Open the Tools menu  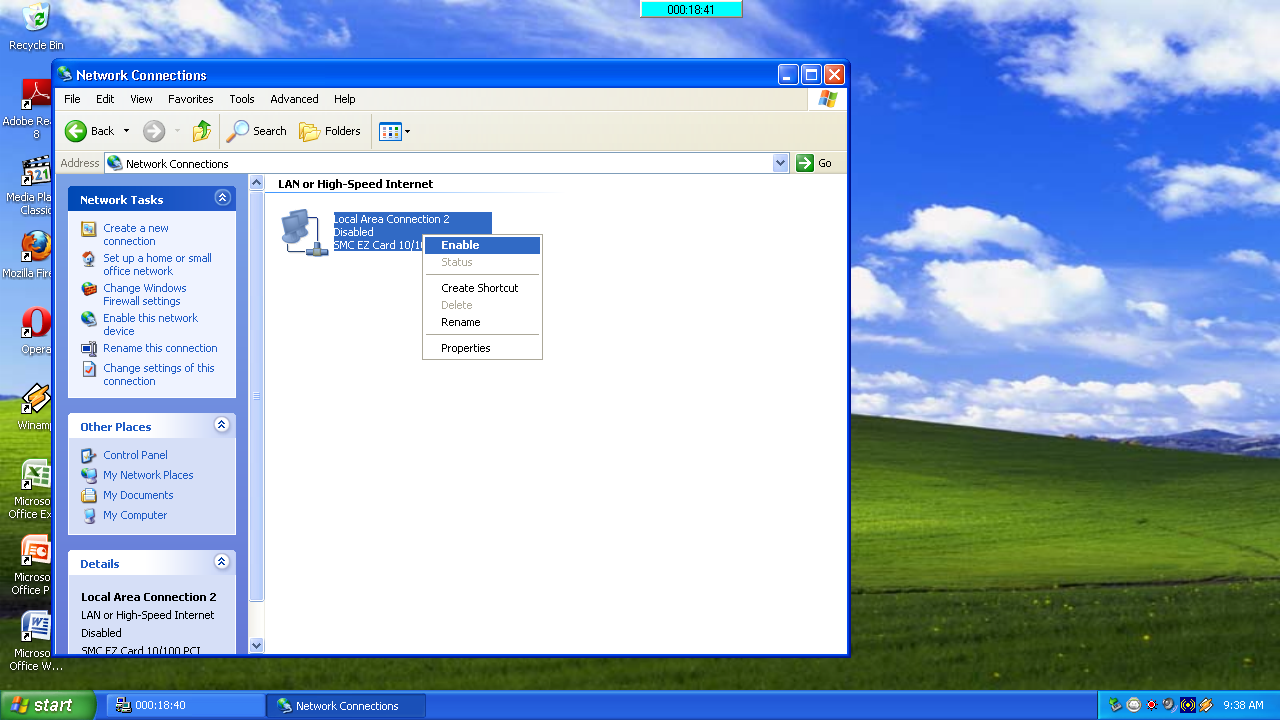click(x=242, y=99)
